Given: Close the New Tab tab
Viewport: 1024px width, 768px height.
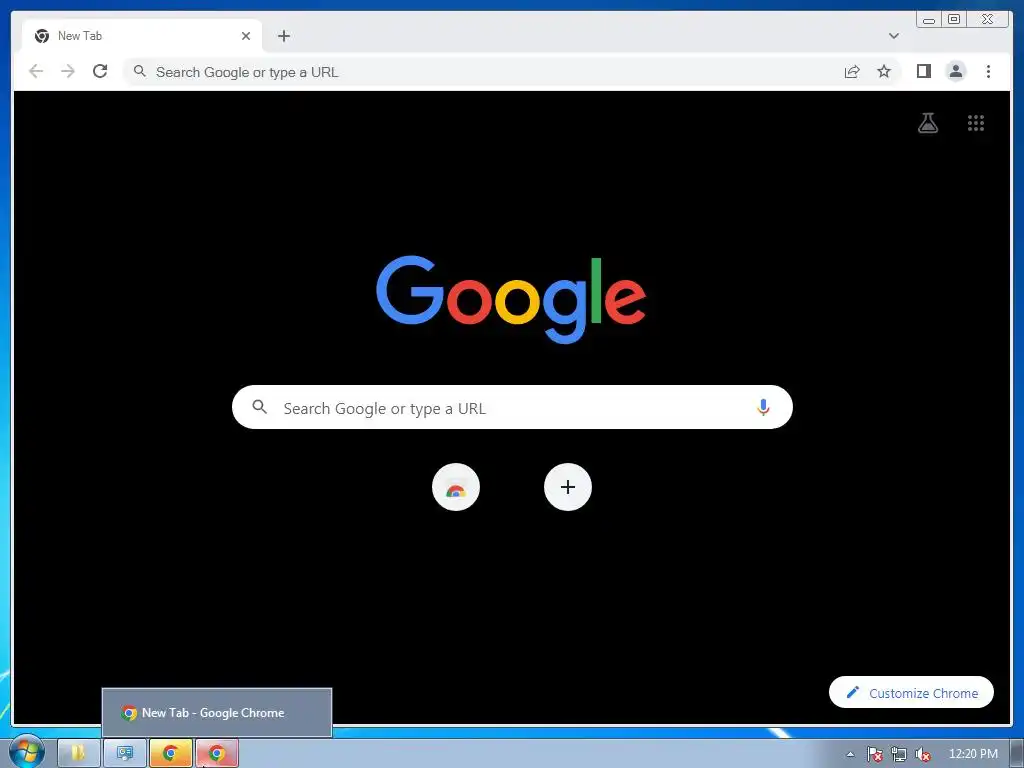Looking at the screenshot, I should tap(246, 36).
